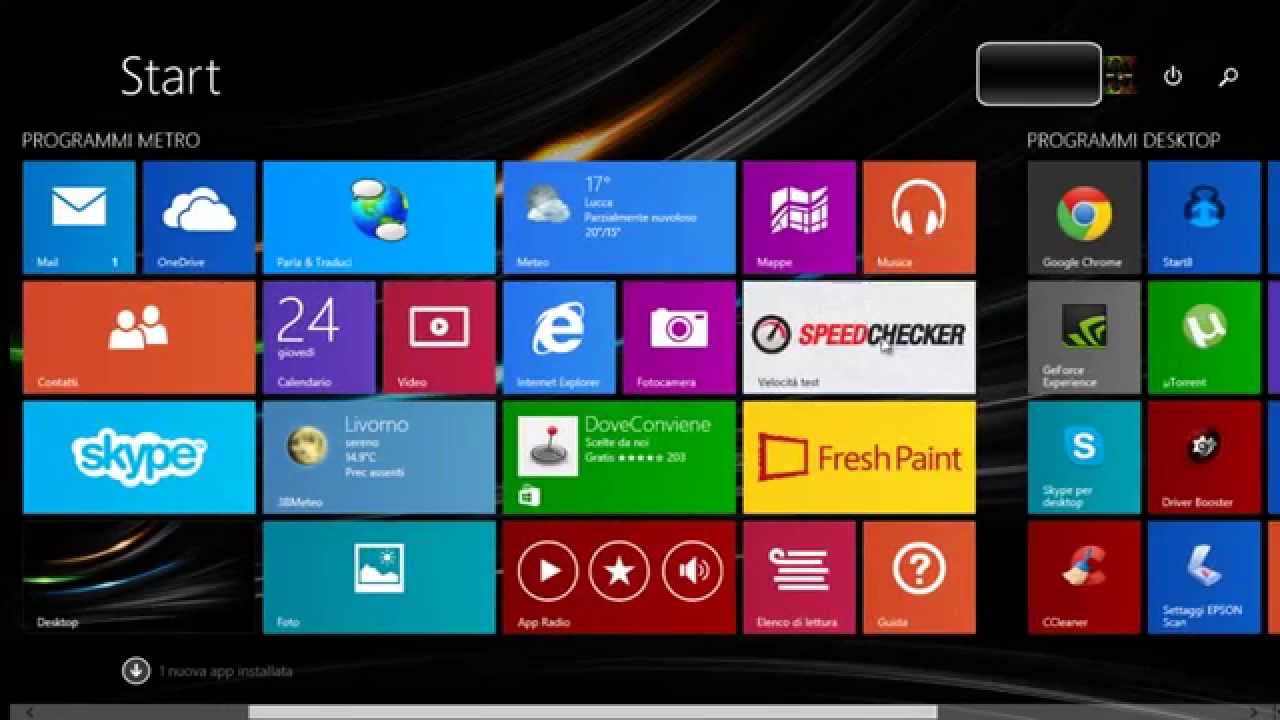Open the Start8 tile
Viewport: 1280px width, 720px height.
pos(1204,218)
